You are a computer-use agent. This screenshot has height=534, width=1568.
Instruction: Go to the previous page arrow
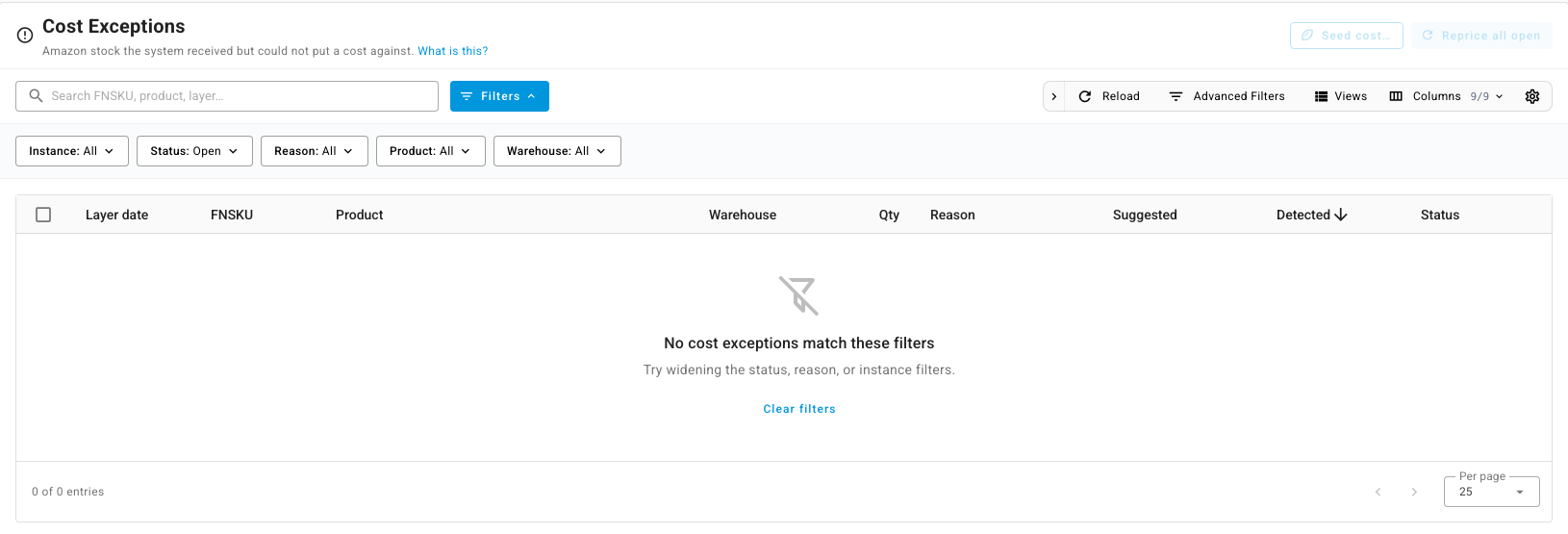pyautogui.click(x=1378, y=492)
